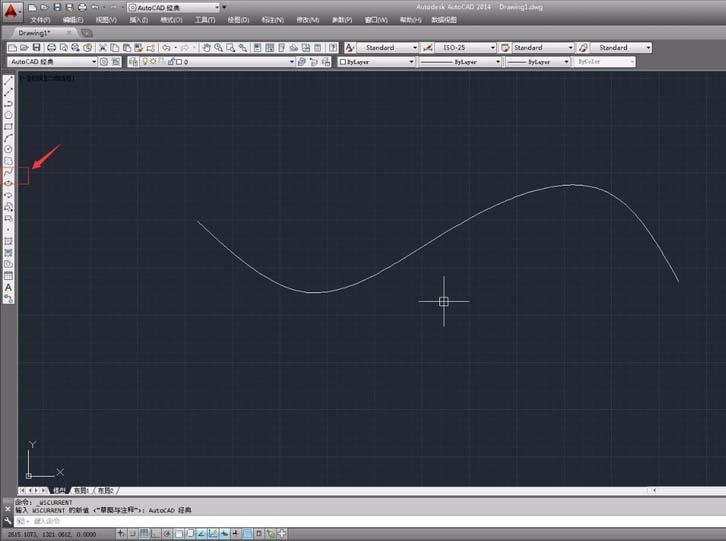Open the linetype ByLayer dropdown
Image resolution: width=726 pixels, height=541 pixels.
point(498,62)
